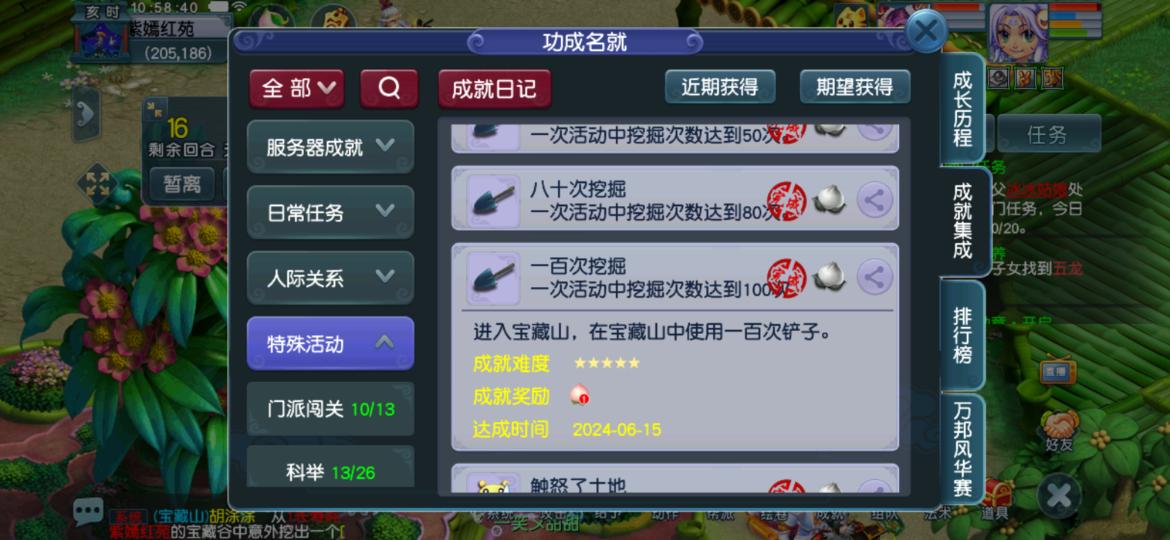Click the 近期获得 button

point(720,87)
